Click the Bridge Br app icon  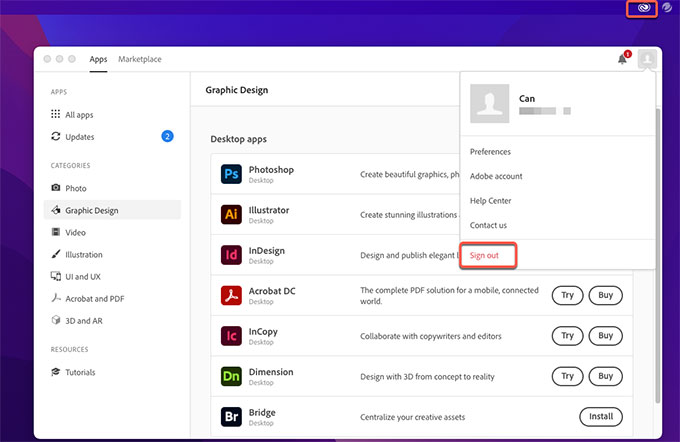tap(231, 416)
